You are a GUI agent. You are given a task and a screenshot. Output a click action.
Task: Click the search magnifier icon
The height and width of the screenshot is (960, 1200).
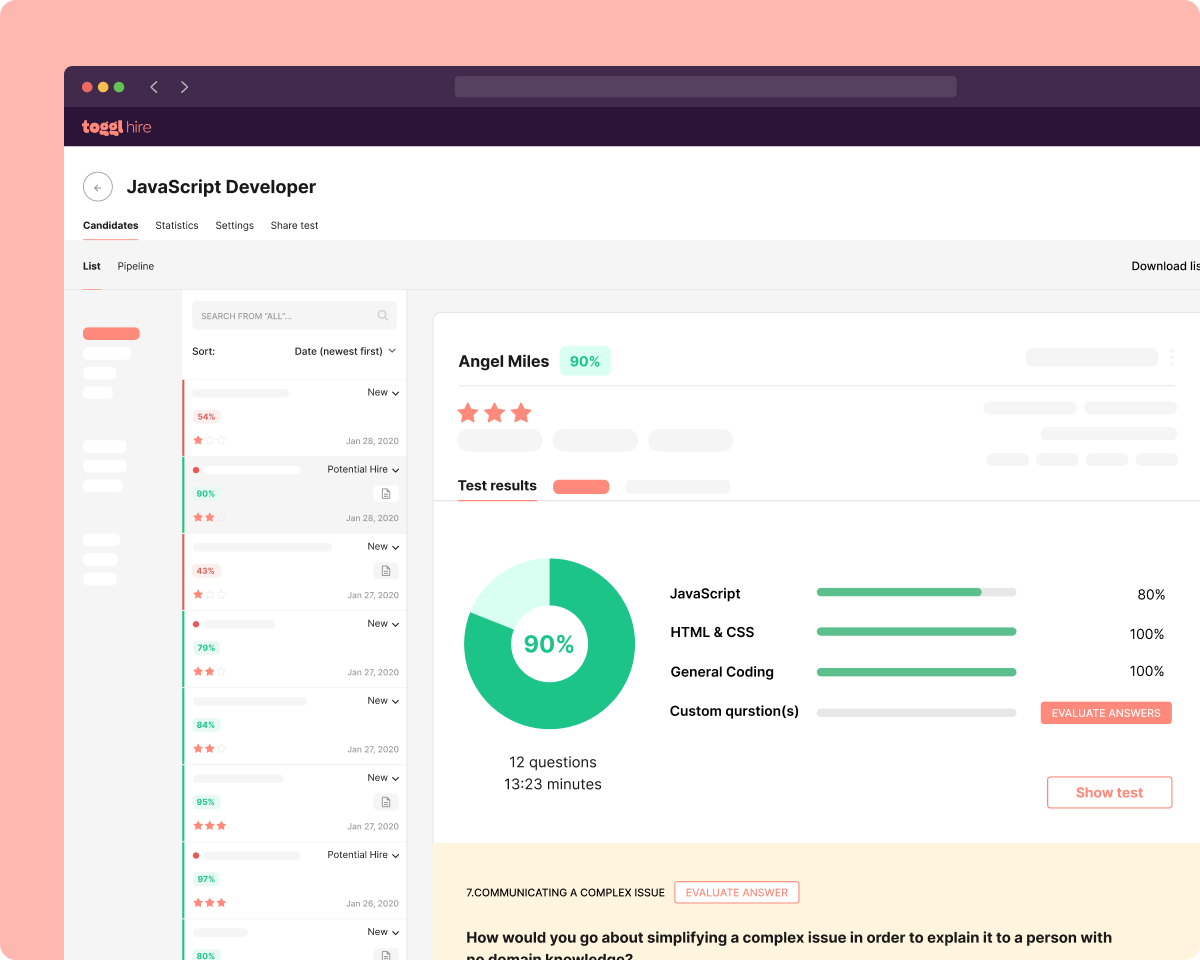(383, 315)
